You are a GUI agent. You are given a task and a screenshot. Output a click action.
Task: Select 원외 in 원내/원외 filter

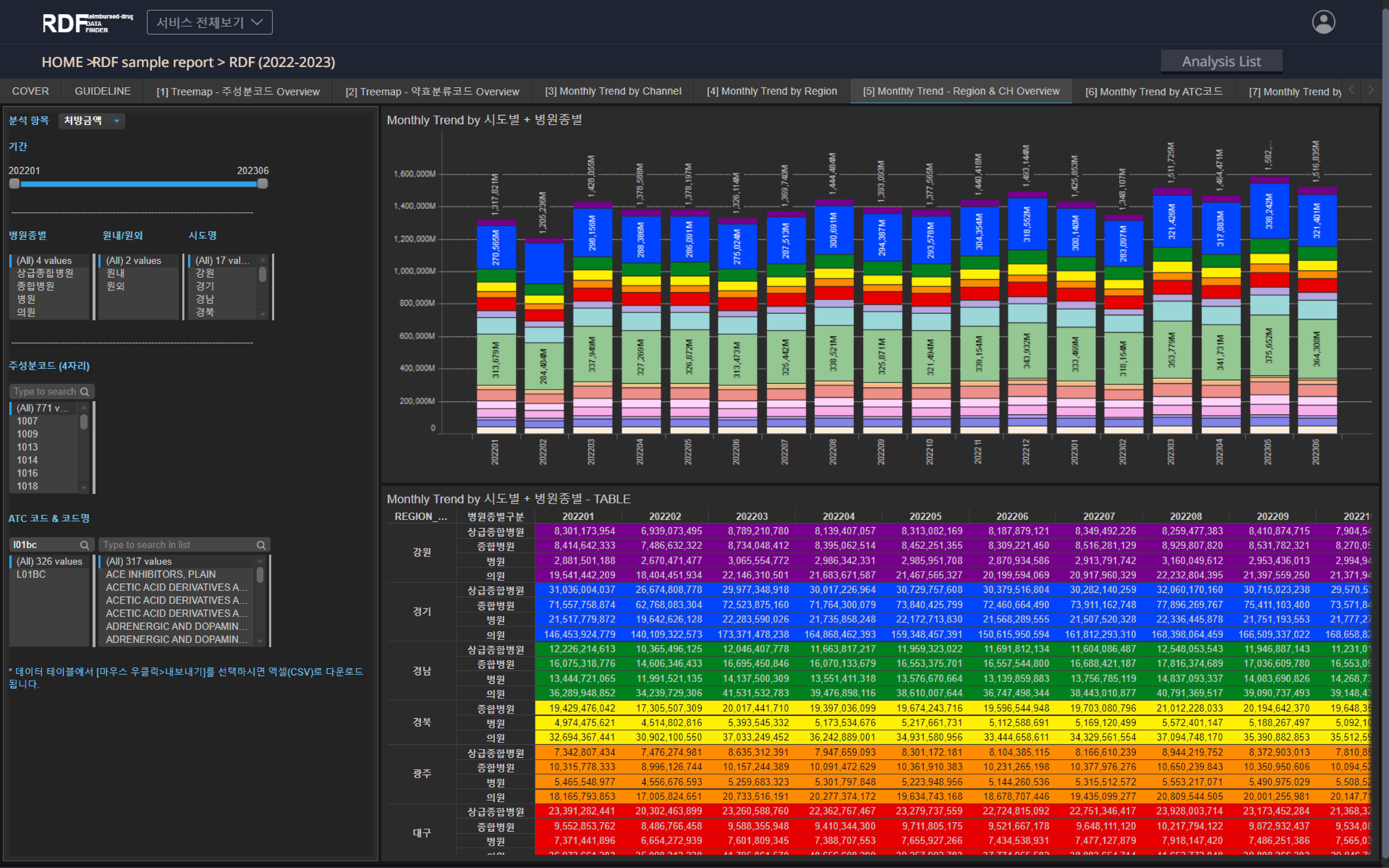(115, 286)
